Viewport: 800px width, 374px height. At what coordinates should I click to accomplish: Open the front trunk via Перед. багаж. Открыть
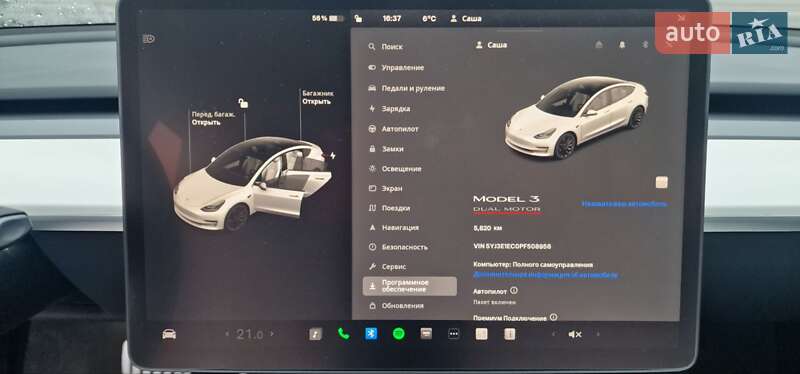tap(213, 118)
